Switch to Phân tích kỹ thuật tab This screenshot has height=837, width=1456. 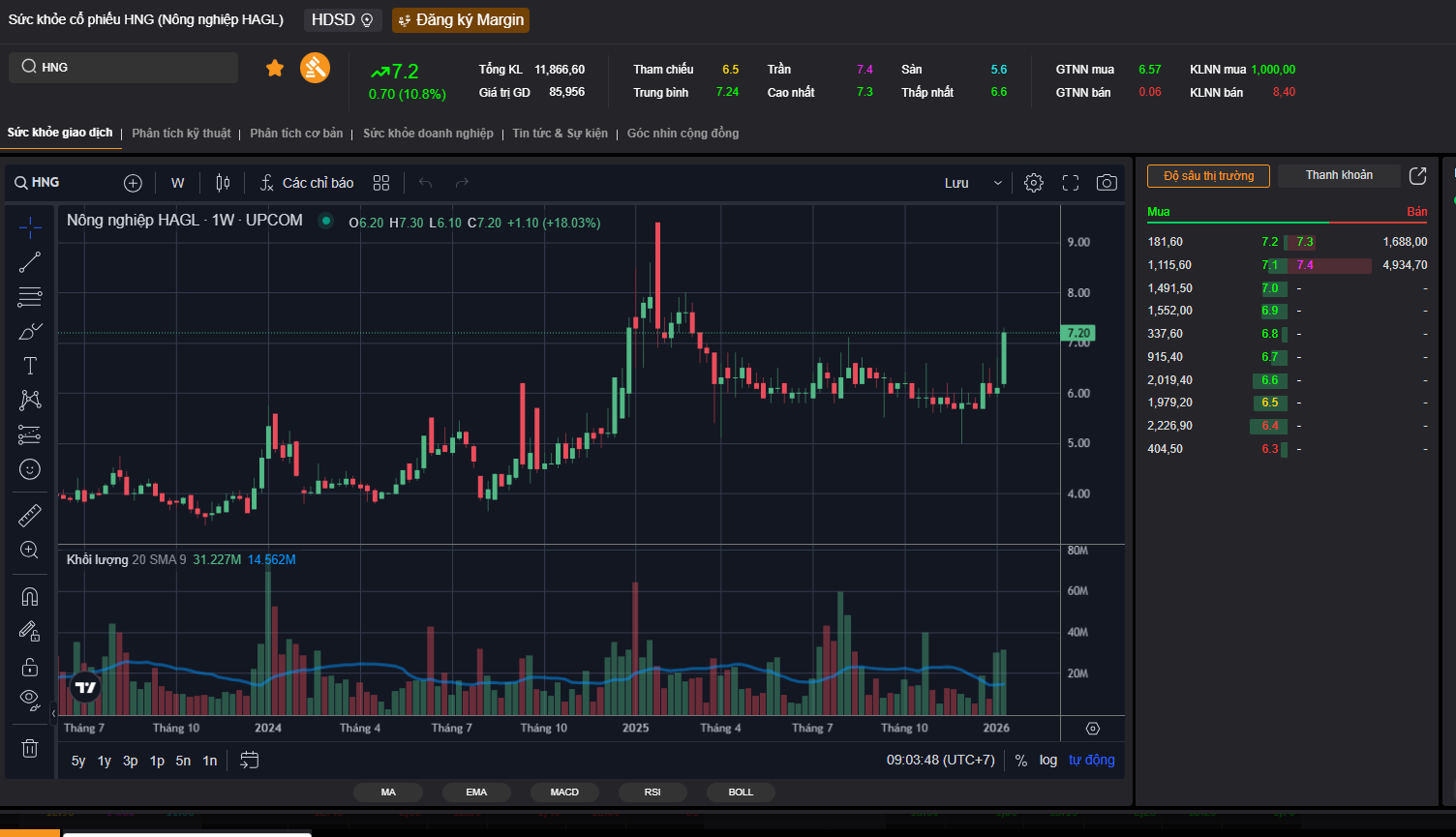tap(182, 134)
